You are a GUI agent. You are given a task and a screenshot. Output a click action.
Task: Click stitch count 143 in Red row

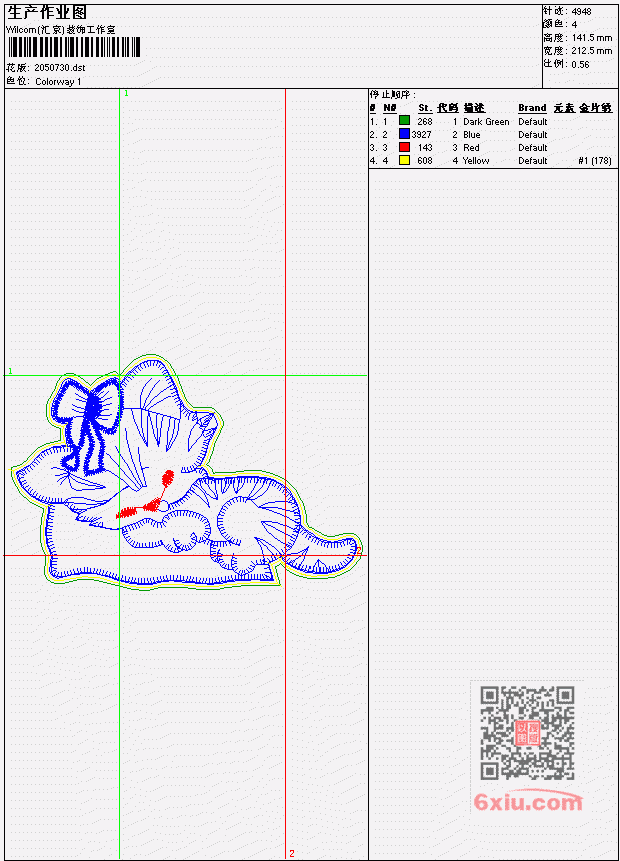coord(424,148)
